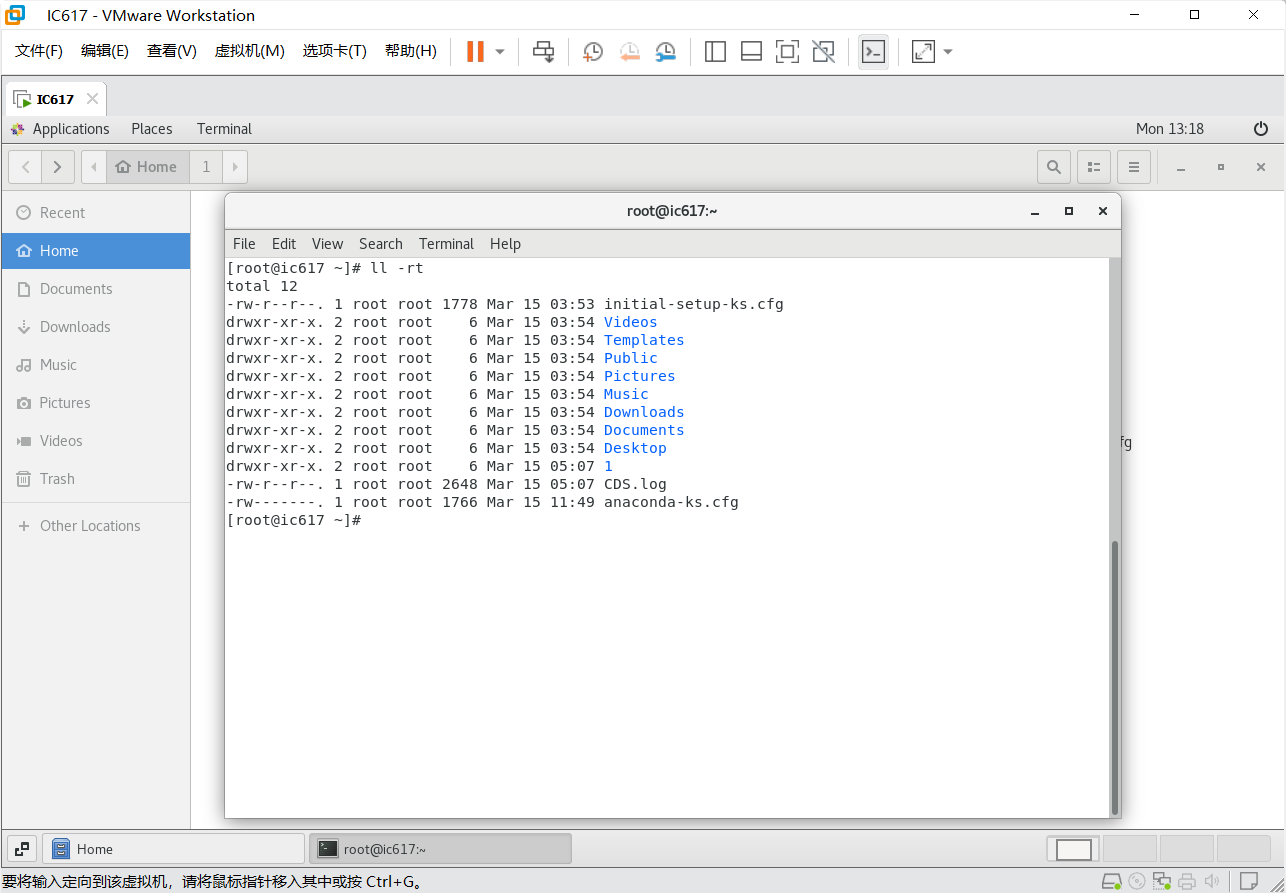This screenshot has height=893, width=1286.
Task: Click the right path-bar scroll arrow
Action: coord(235,167)
